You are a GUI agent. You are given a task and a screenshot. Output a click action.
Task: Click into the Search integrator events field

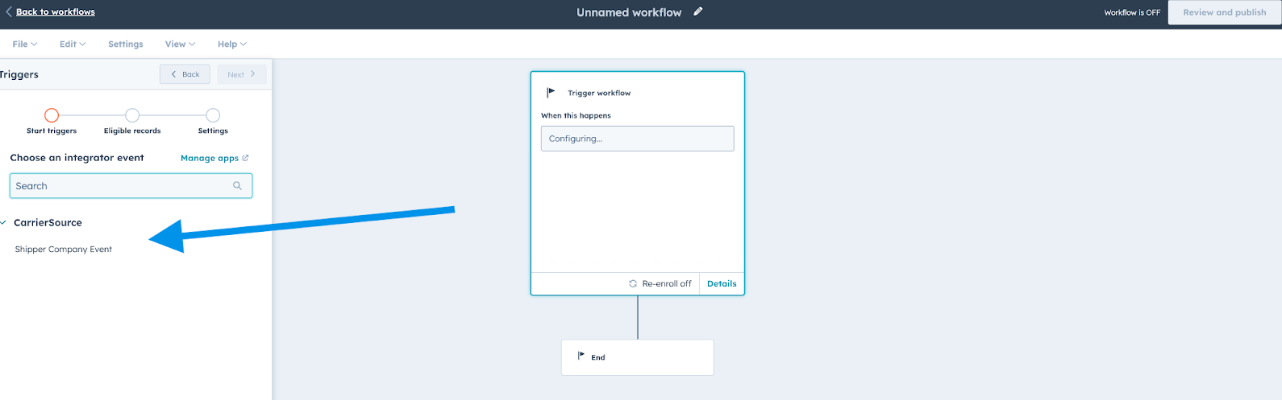(131, 186)
